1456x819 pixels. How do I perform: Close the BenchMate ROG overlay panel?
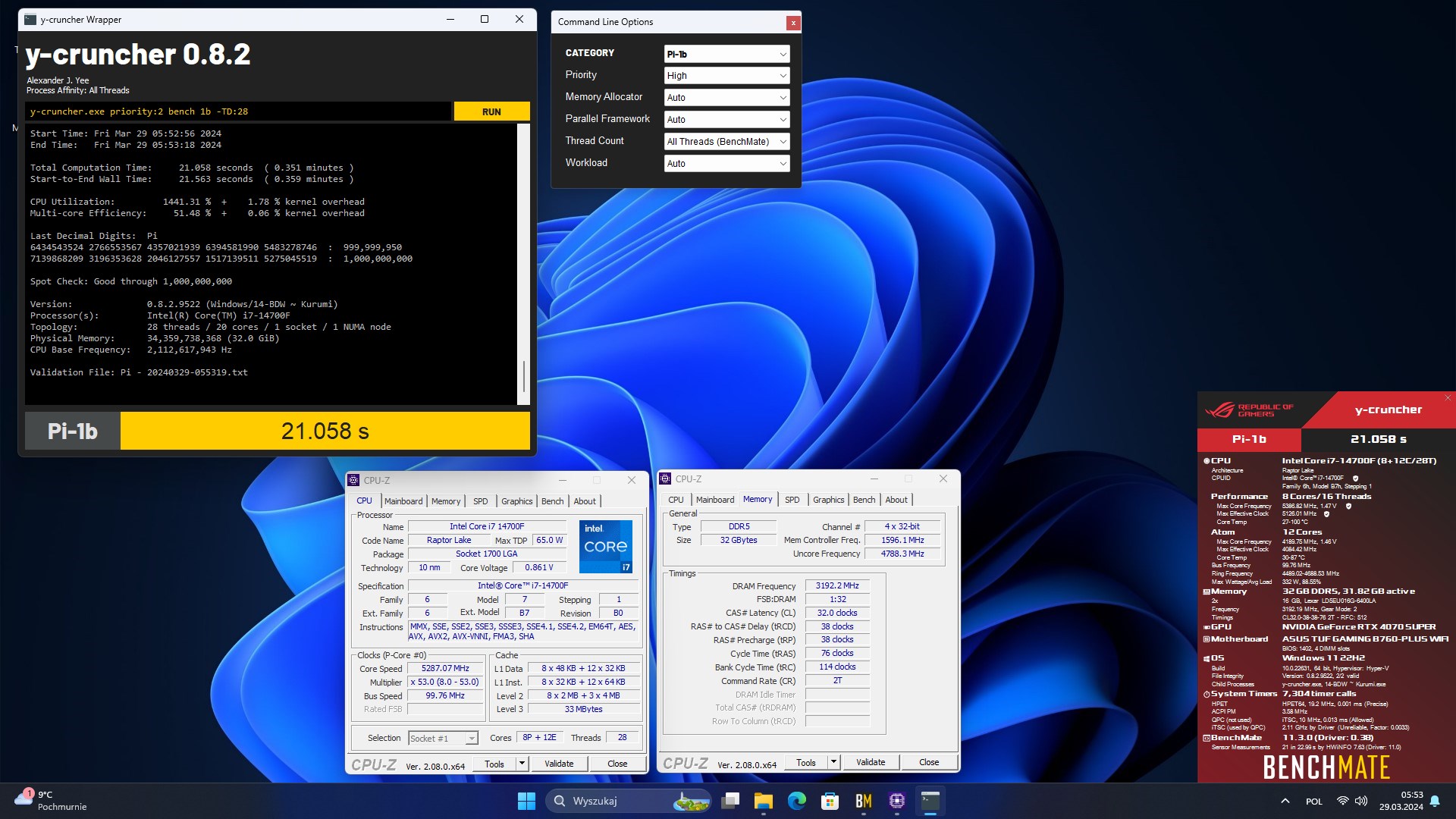(1448, 397)
